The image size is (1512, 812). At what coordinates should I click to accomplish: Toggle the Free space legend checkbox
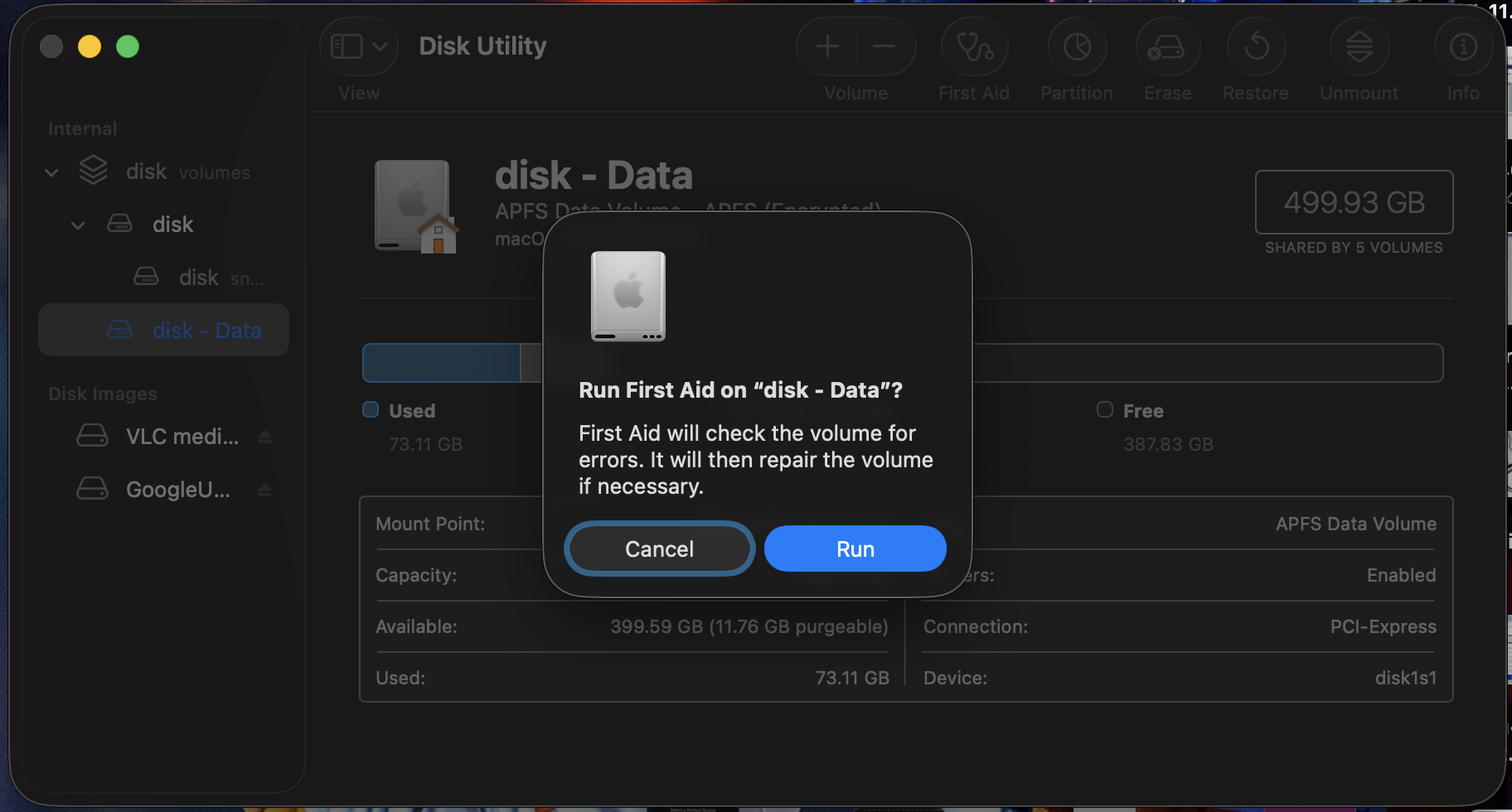[1105, 409]
